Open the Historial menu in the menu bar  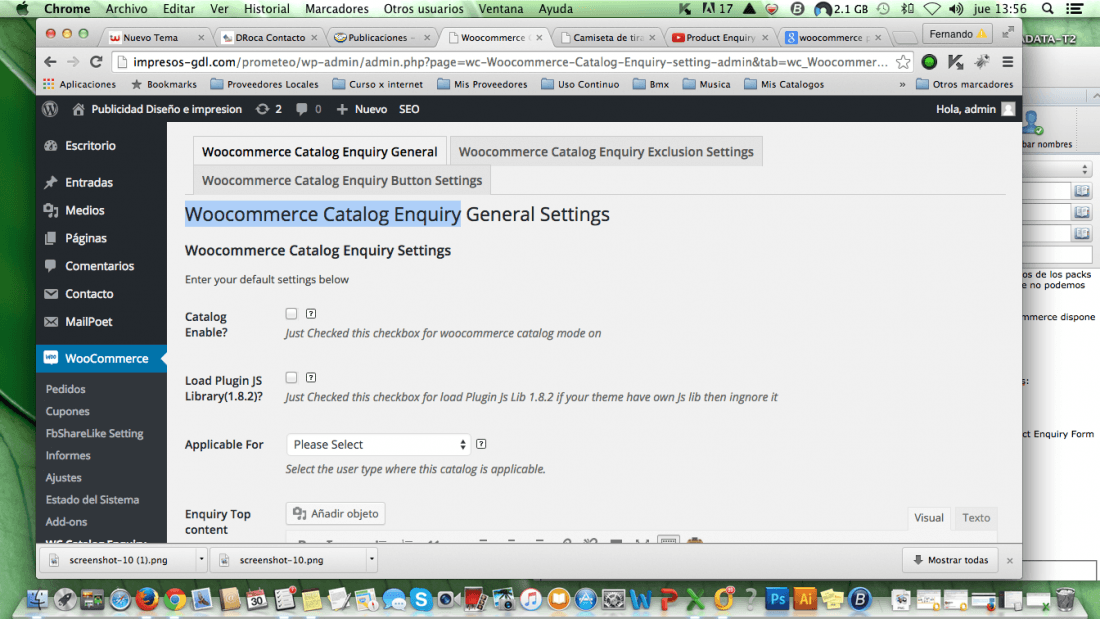click(x=267, y=8)
